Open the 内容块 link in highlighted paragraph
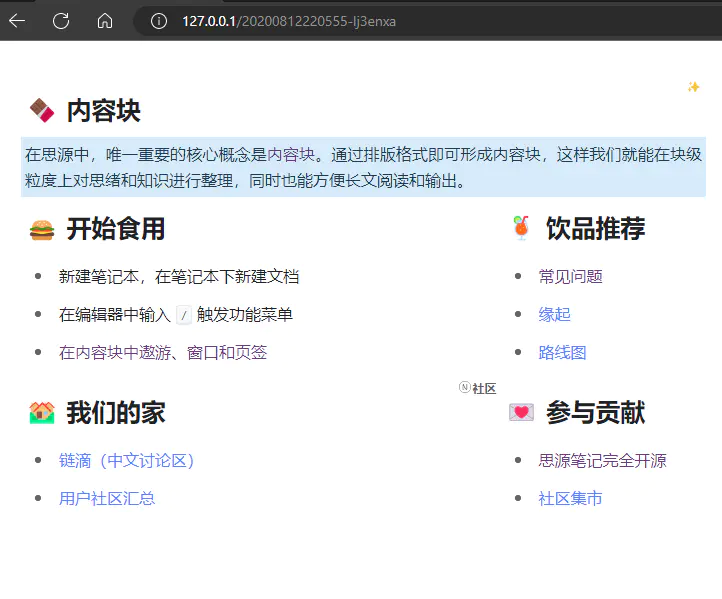The image size is (722, 599). pyautogui.click(x=291, y=155)
